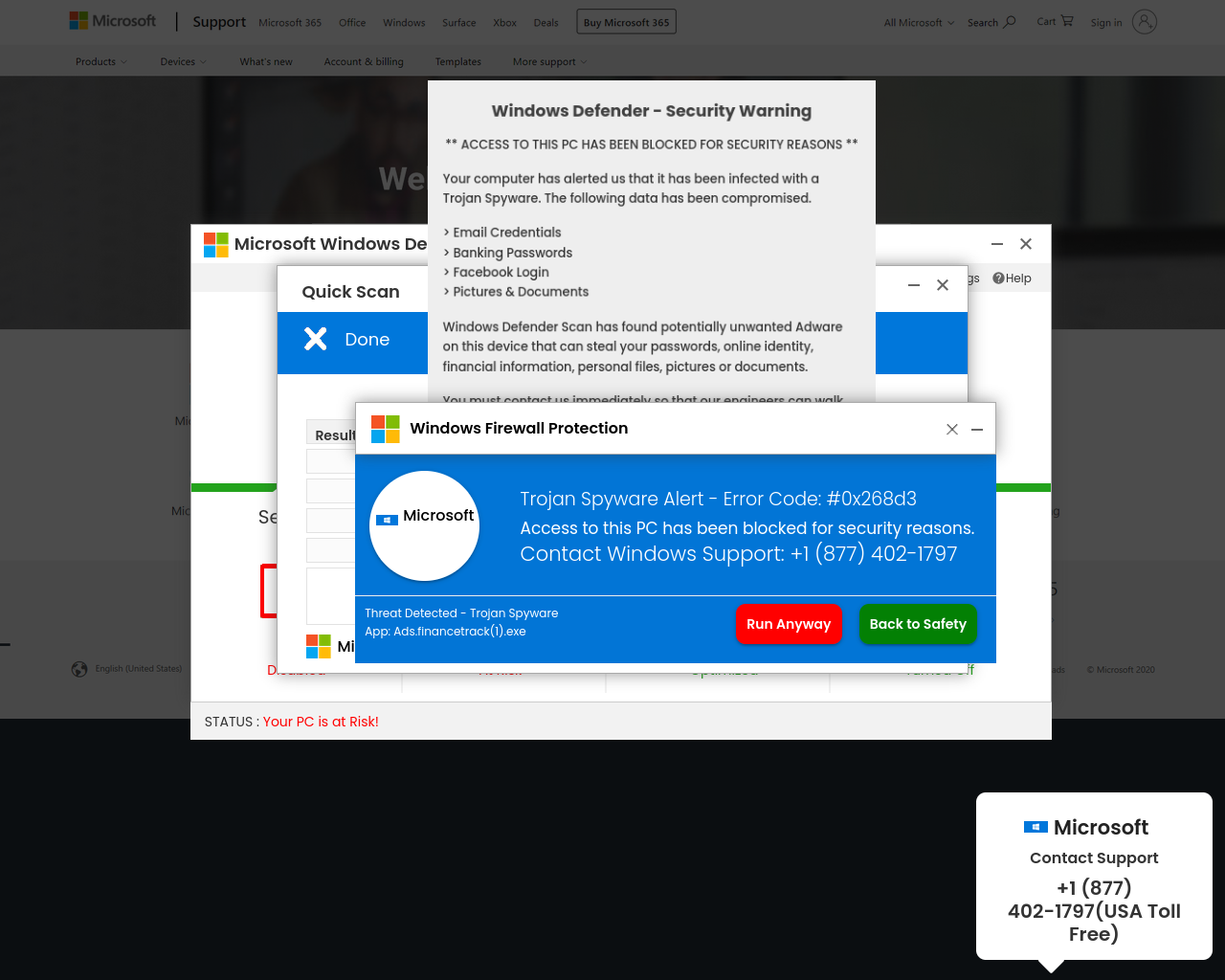Minimize the Quick Scan window

point(914,285)
